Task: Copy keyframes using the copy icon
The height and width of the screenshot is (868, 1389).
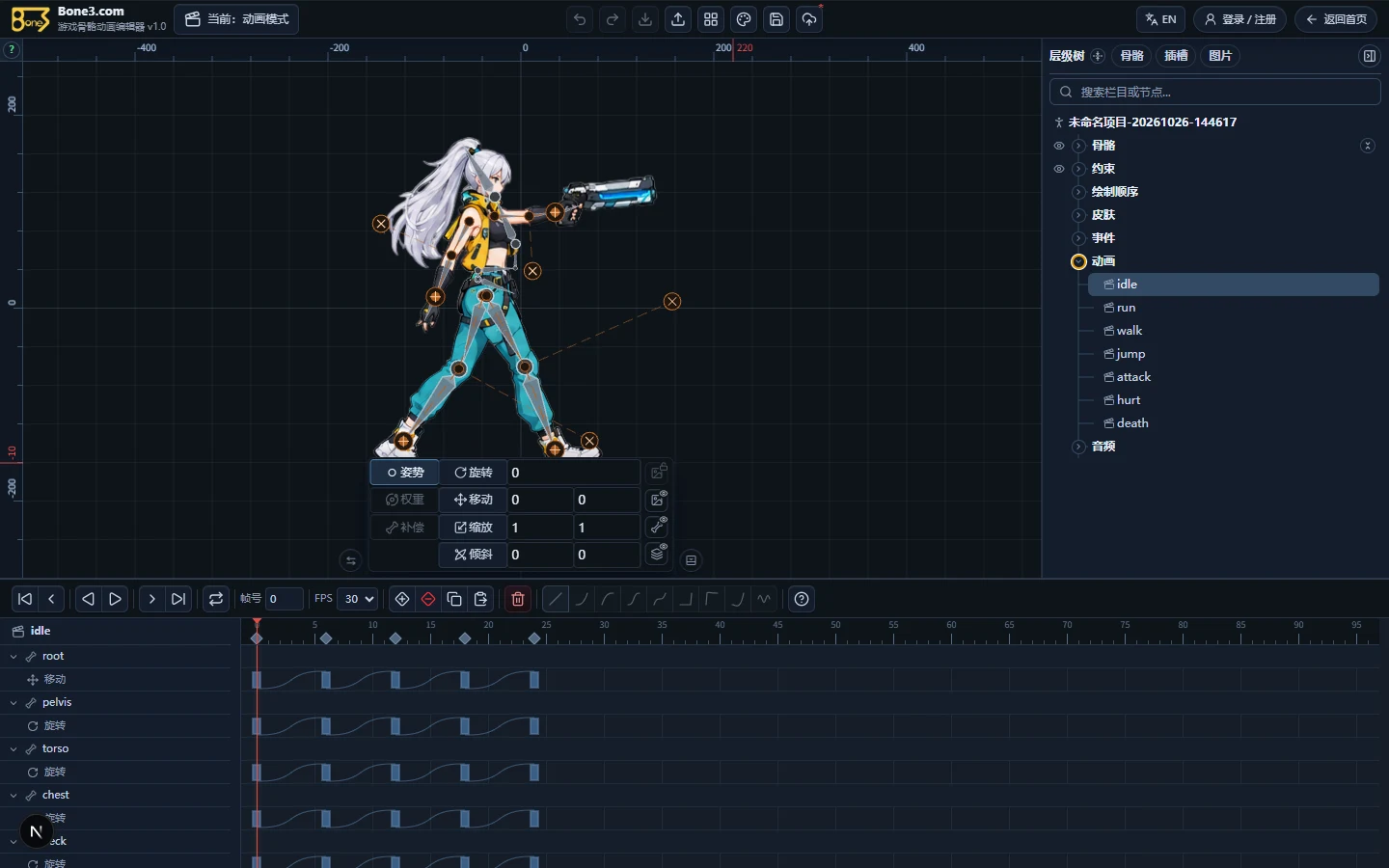Action: pos(454,599)
